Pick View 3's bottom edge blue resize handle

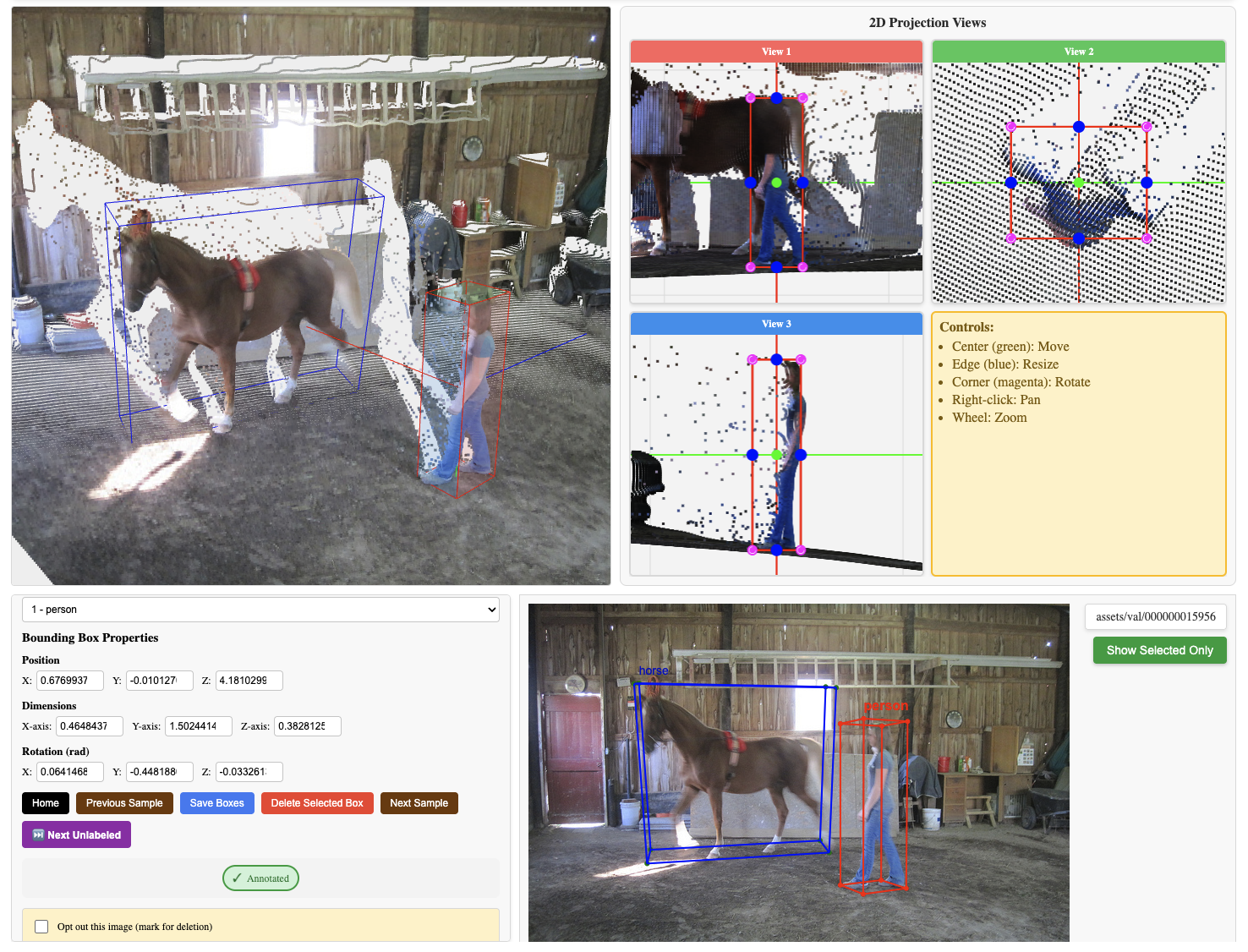[x=776, y=550]
